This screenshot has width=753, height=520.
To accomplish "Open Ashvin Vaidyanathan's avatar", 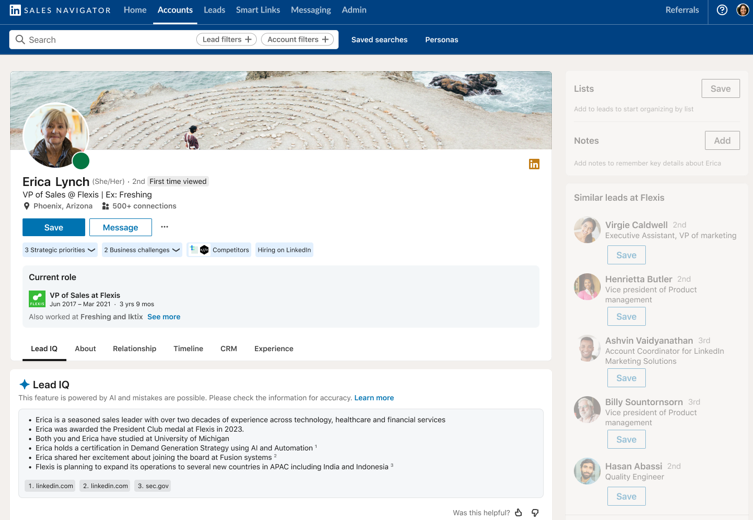I will point(587,348).
